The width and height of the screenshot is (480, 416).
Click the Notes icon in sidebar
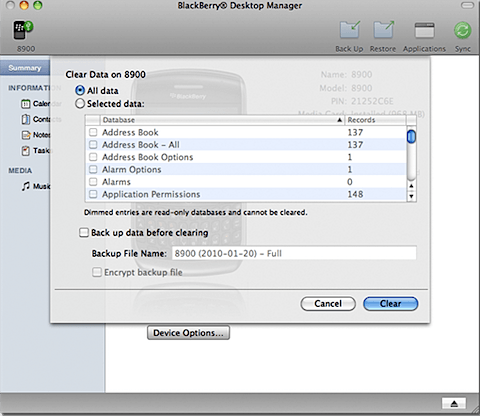(26, 135)
